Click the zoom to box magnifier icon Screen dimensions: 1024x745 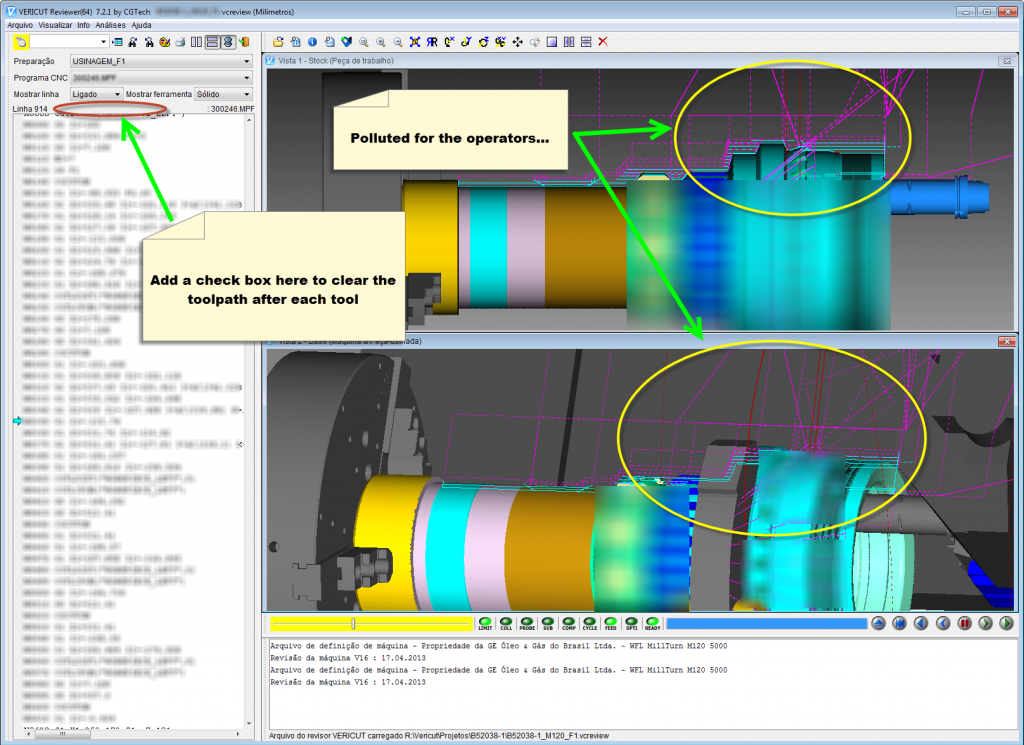363,42
